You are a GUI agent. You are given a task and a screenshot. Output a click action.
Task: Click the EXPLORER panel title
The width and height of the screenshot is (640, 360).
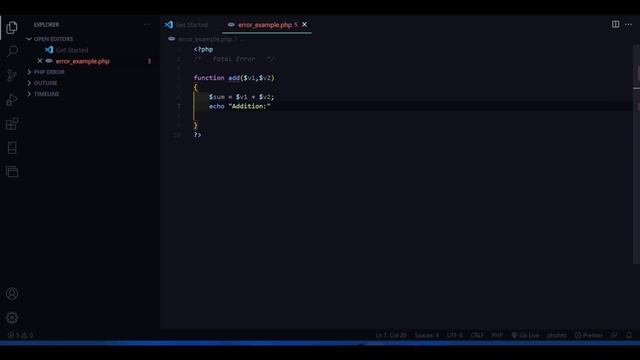46,24
